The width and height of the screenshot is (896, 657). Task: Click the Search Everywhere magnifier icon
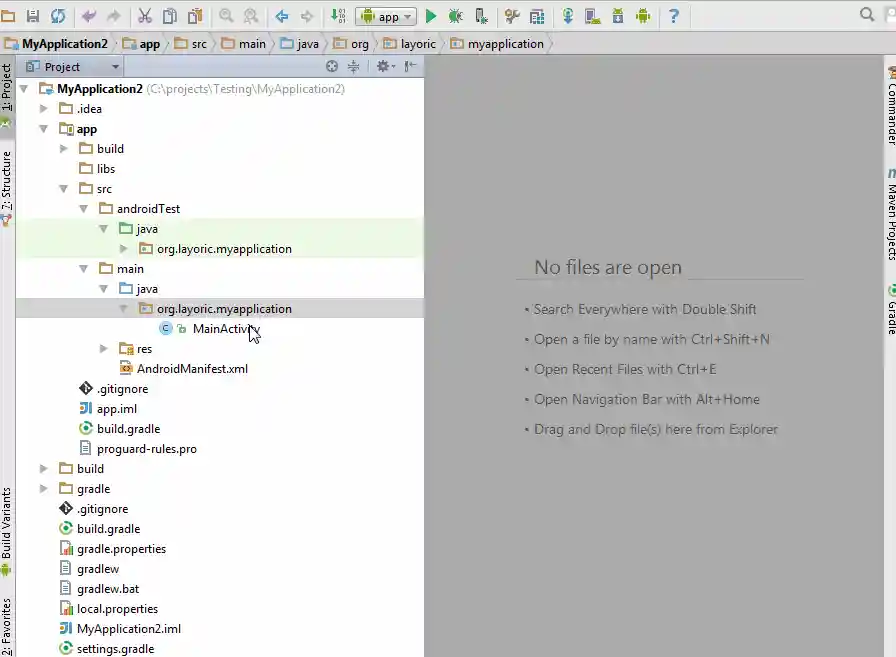click(x=867, y=15)
